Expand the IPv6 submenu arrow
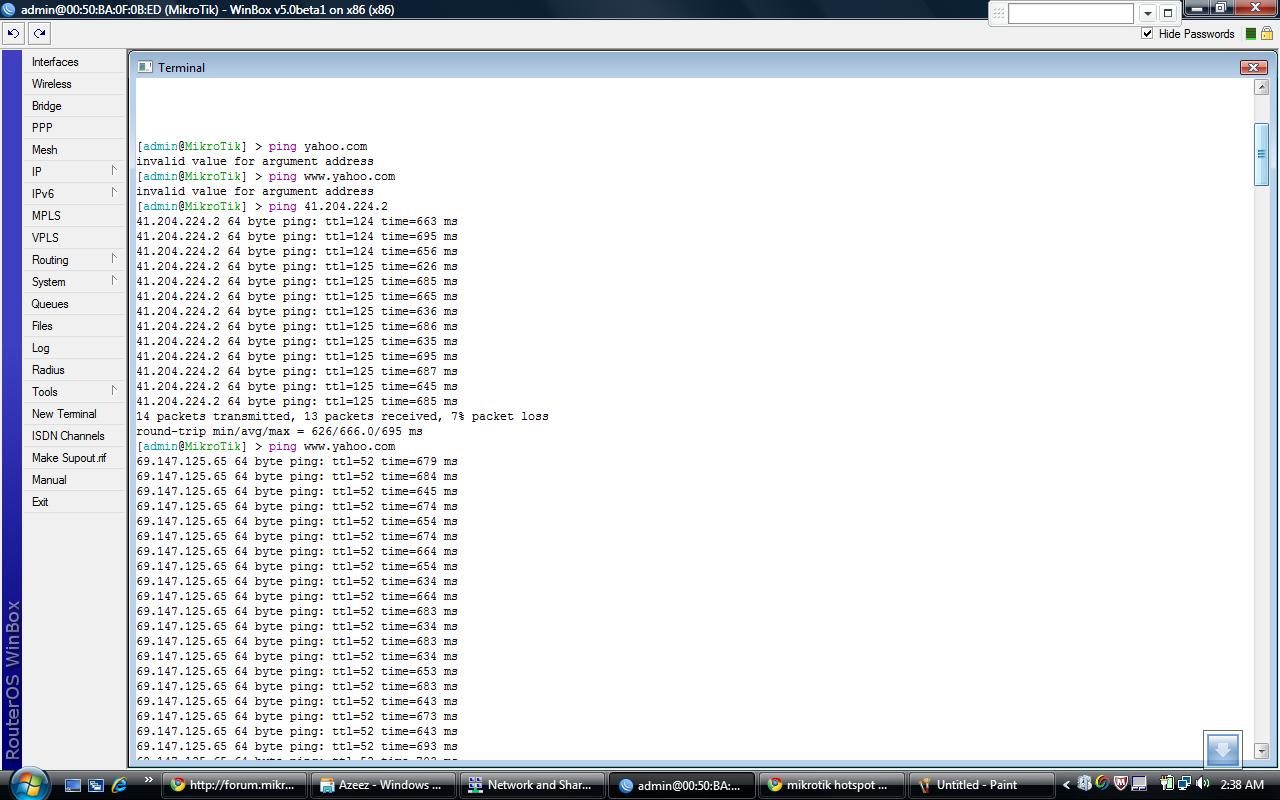Image resolution: width=1280 pixels, height=800 pixels. (114, 193)
